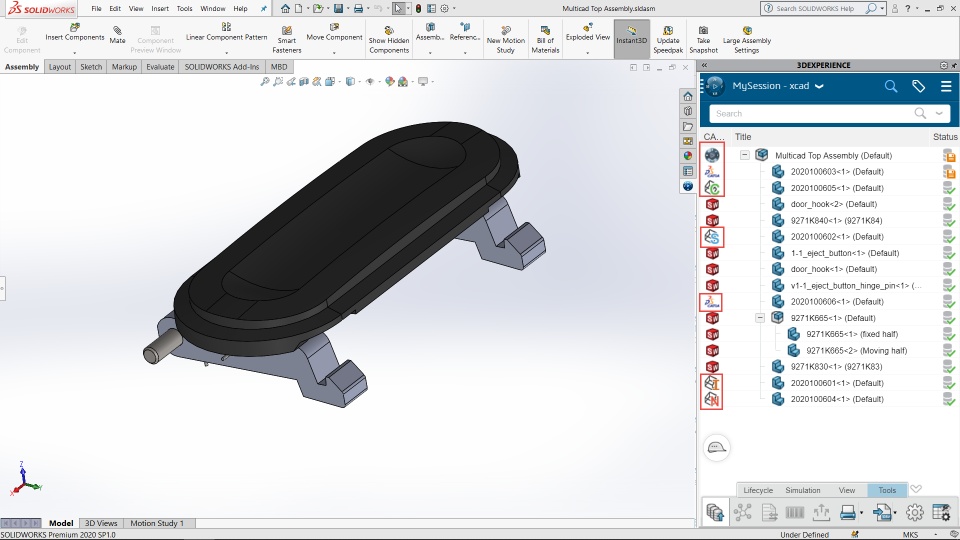Collapse Multicad Top Assembly tree node
The height and width of the screenshot is (540, 960).
click(744, 155)
